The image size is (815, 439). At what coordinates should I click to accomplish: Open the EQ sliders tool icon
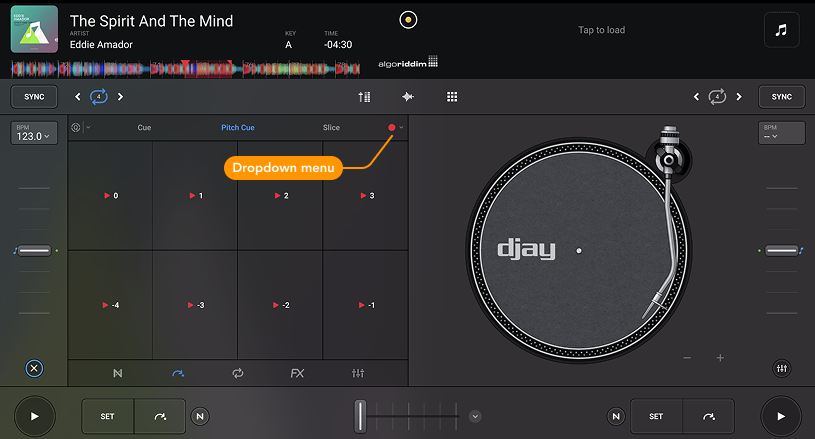click(x=358, y=373)
